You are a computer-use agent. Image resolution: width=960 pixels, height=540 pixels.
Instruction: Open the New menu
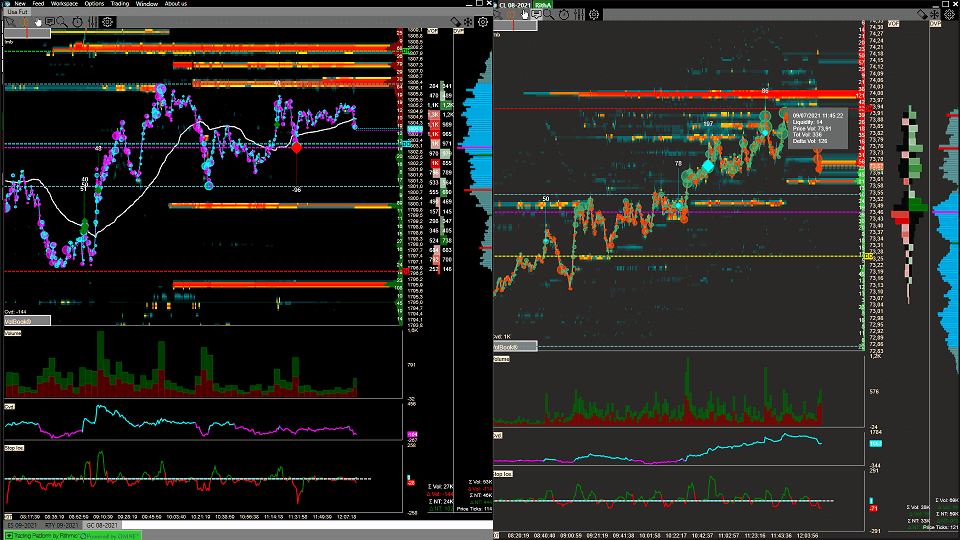(20, 4)
